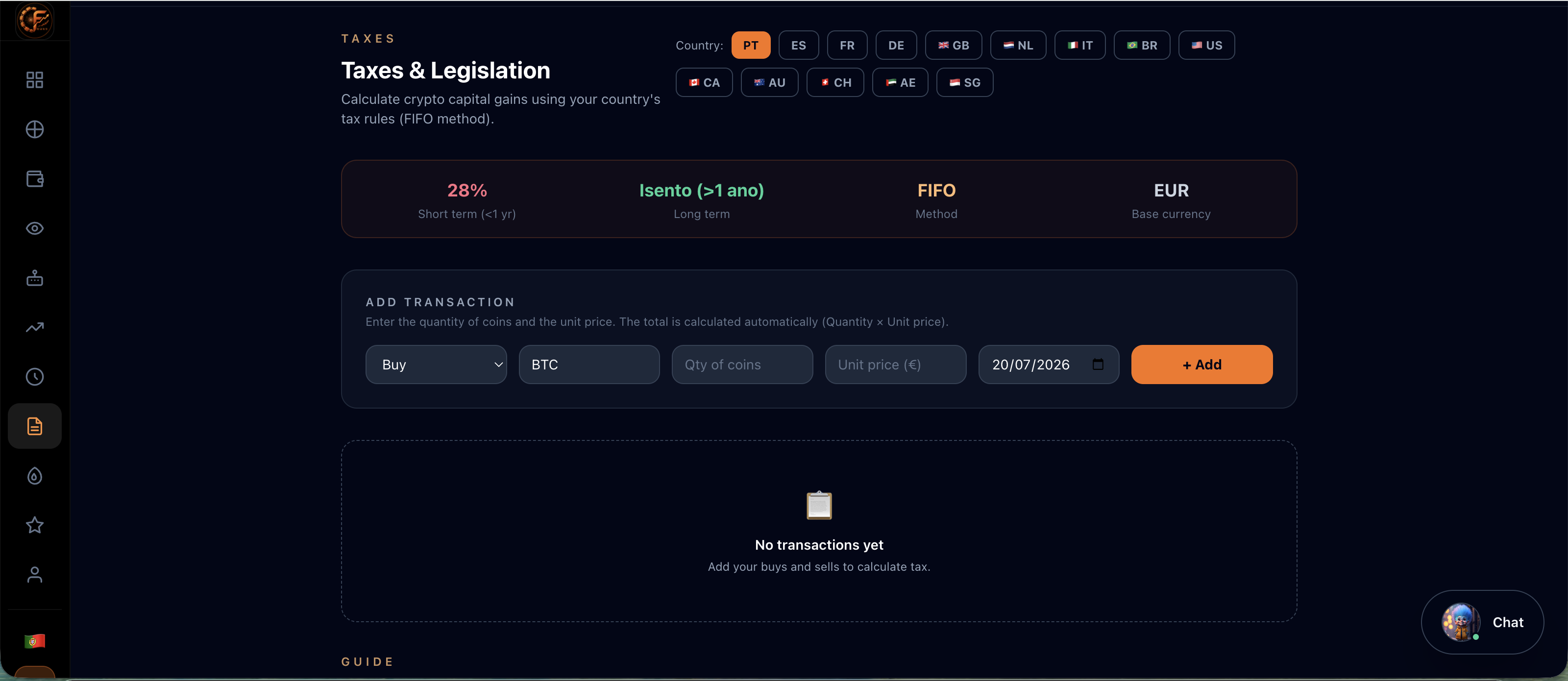
Task: Select the SG country tab
Action: (x=964, y=82)
